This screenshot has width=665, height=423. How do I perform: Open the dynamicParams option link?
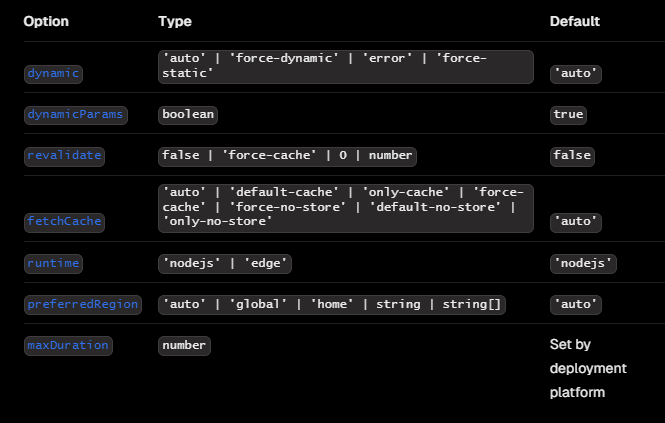(75, 115)
